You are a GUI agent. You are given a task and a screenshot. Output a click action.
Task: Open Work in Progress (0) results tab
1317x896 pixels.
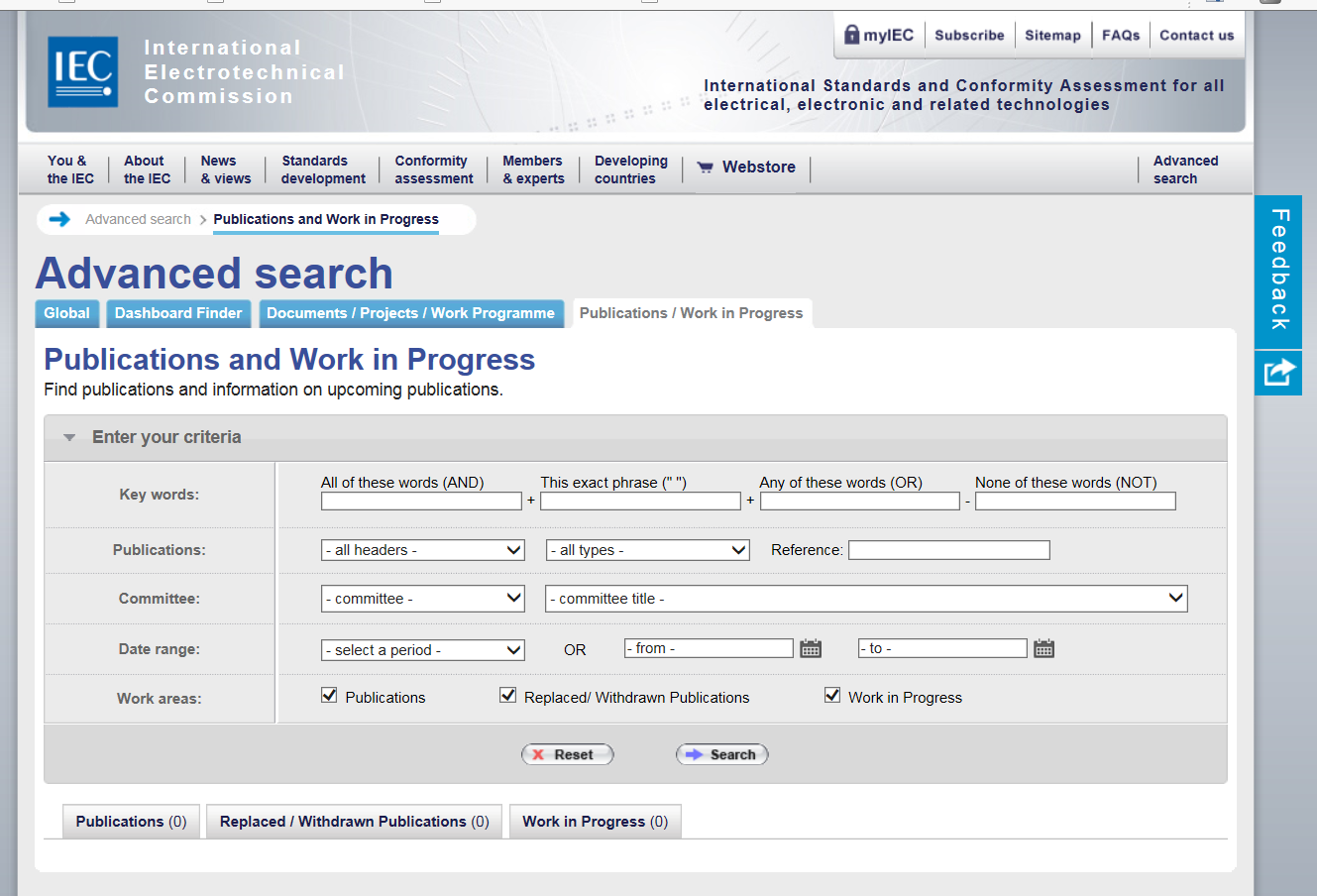595,822
